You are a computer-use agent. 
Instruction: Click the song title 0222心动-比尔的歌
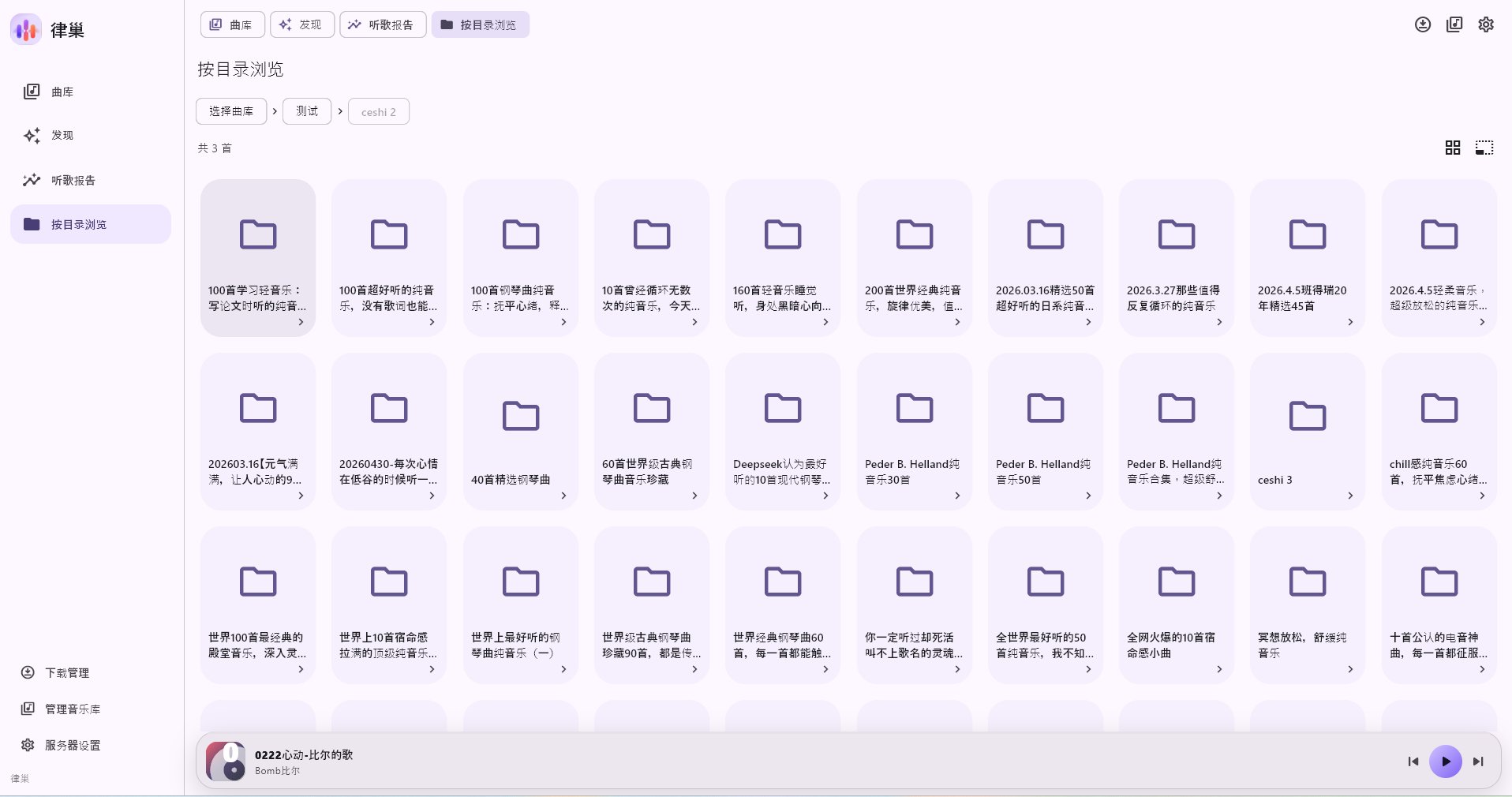304,755
